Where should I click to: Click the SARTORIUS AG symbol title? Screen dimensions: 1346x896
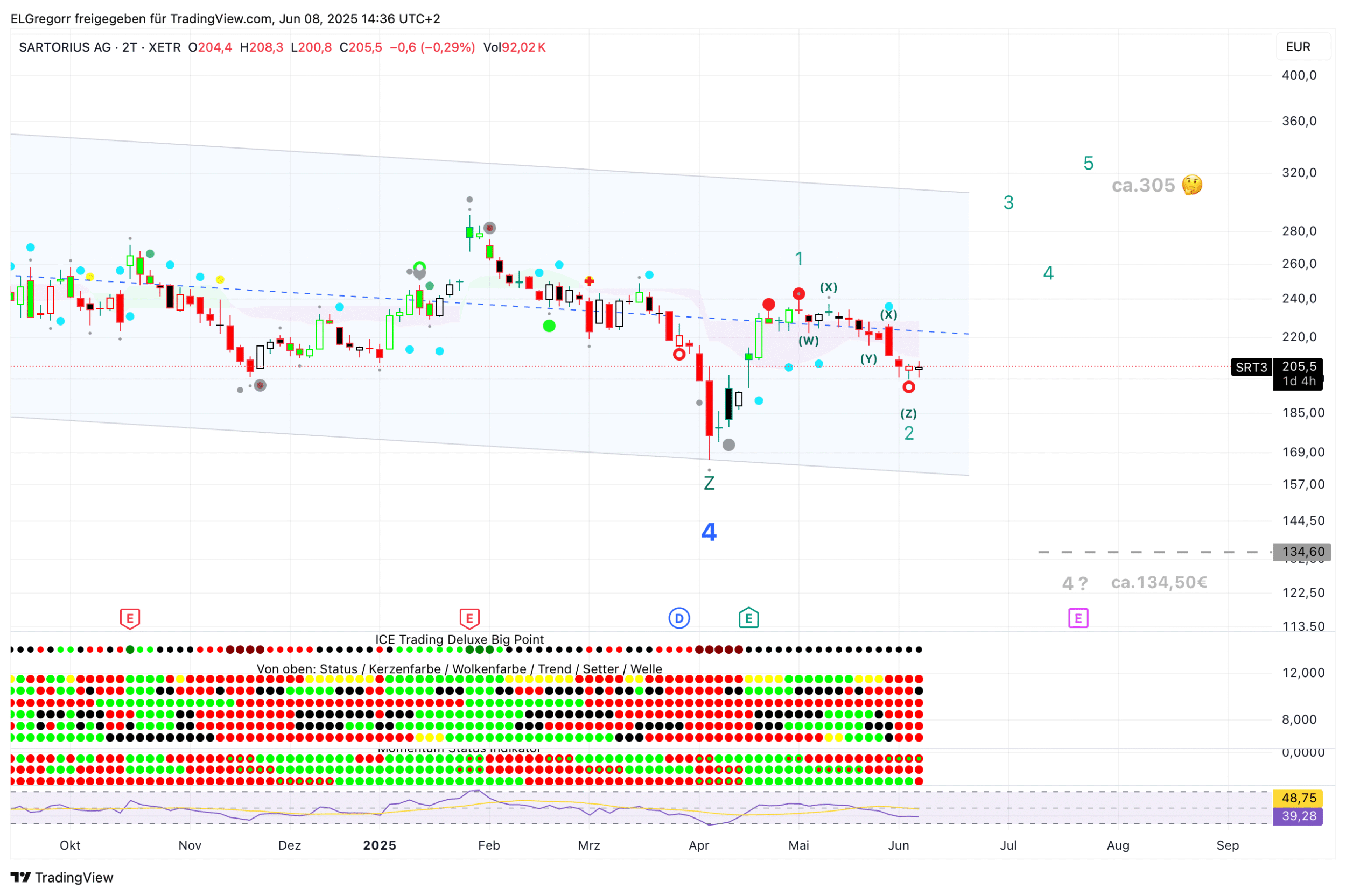[65, 47]
